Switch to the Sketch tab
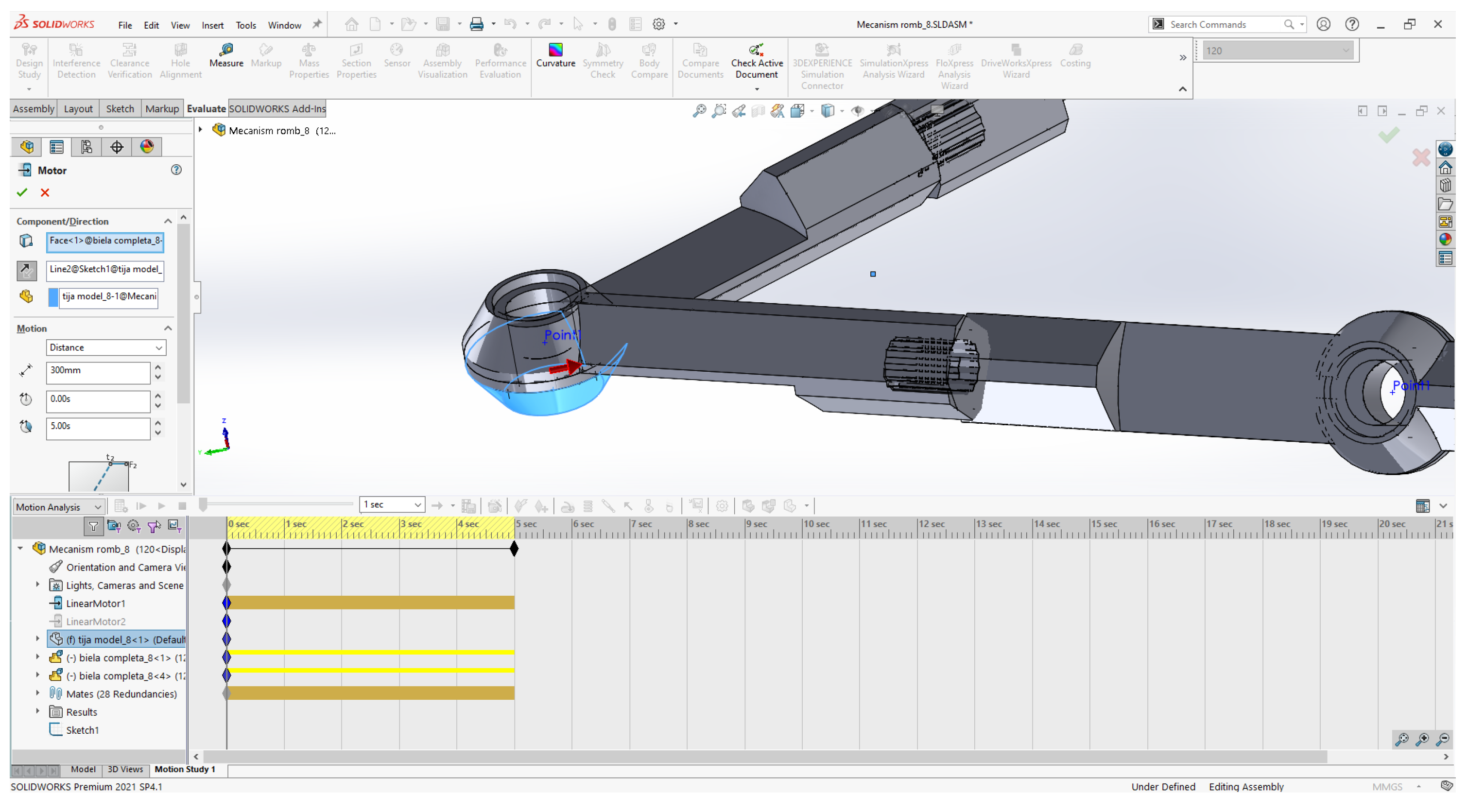Viewport: 1467px width, 812px height. 120,109
